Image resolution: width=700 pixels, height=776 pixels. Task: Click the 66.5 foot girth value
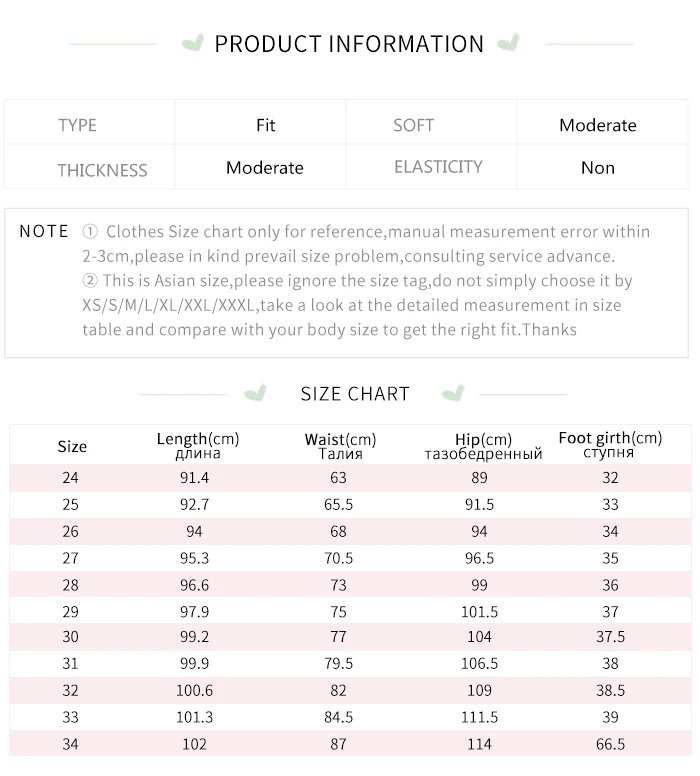click(610, 744)
